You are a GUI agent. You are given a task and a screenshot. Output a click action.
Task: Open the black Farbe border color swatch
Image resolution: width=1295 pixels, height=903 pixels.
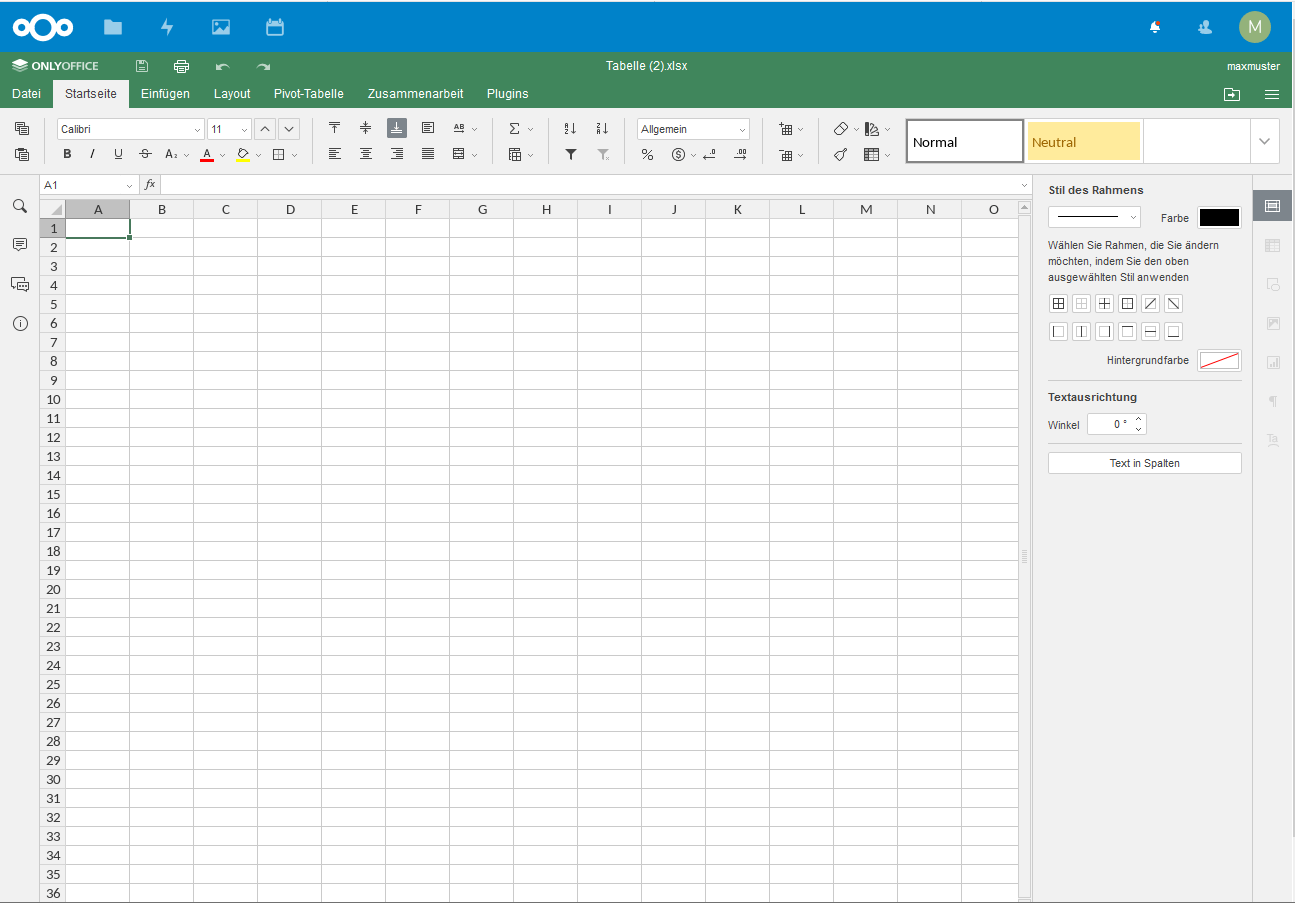point(1219,217)
